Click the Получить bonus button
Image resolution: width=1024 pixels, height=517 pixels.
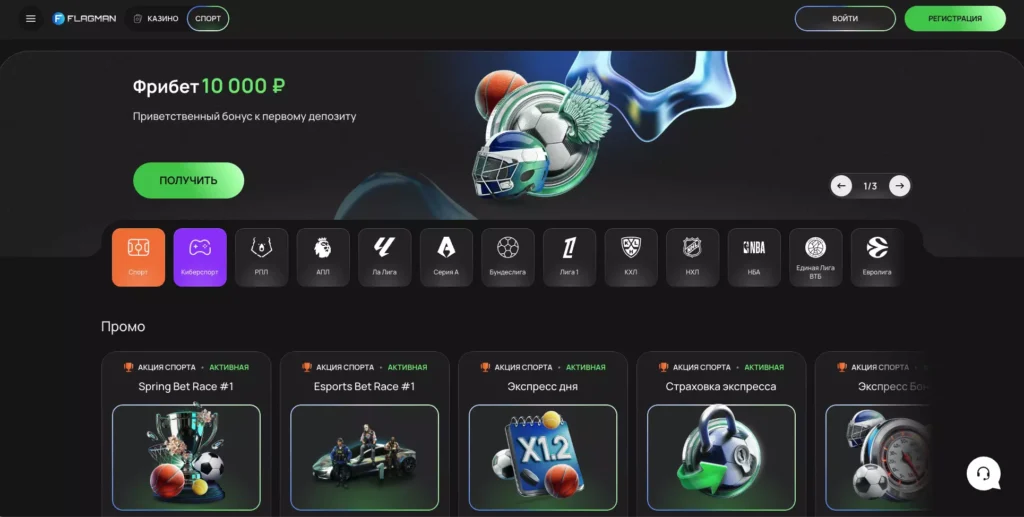[x=189, y=180]
